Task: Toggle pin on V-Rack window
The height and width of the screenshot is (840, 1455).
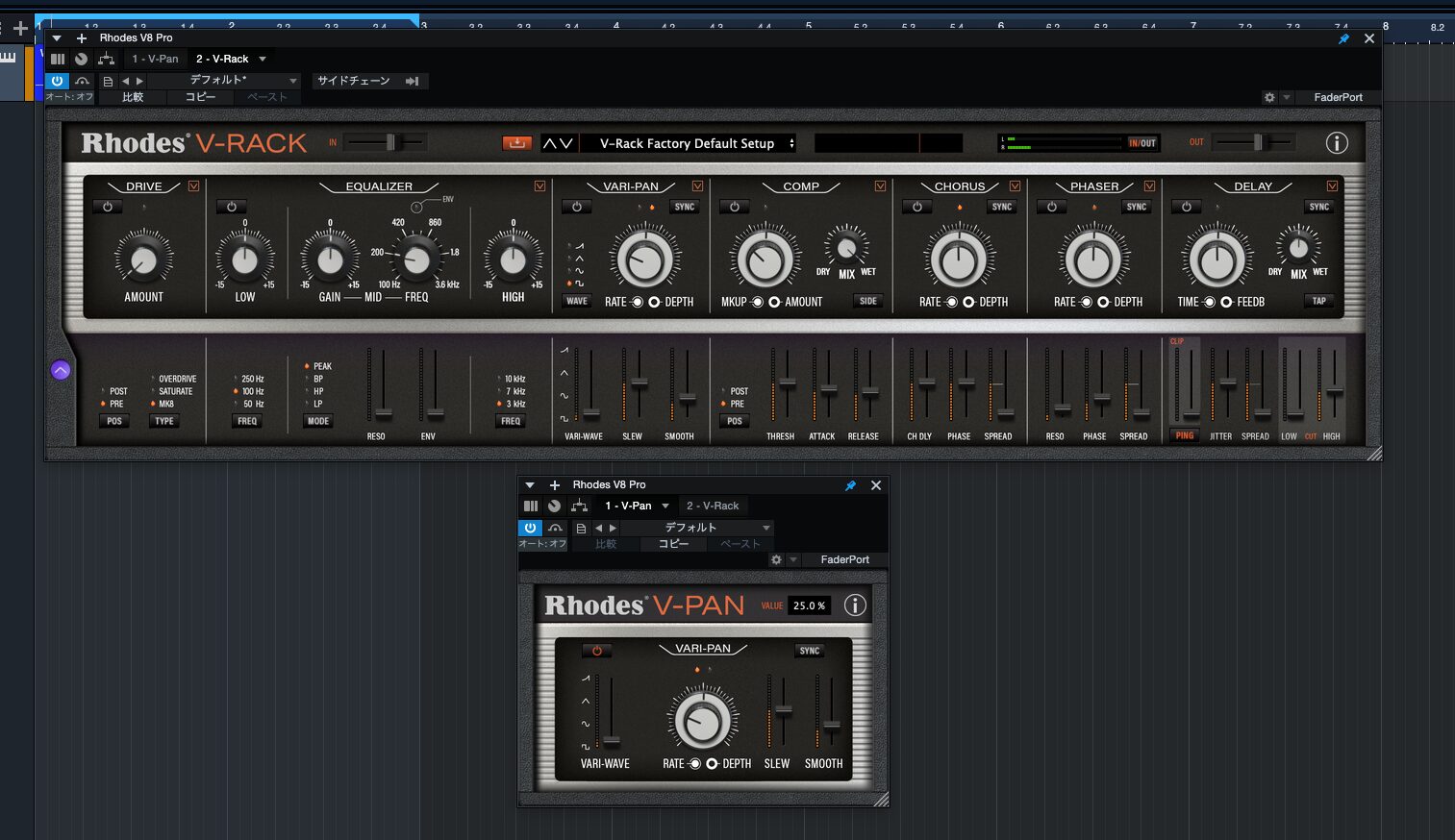Action: pos(1343,38)
